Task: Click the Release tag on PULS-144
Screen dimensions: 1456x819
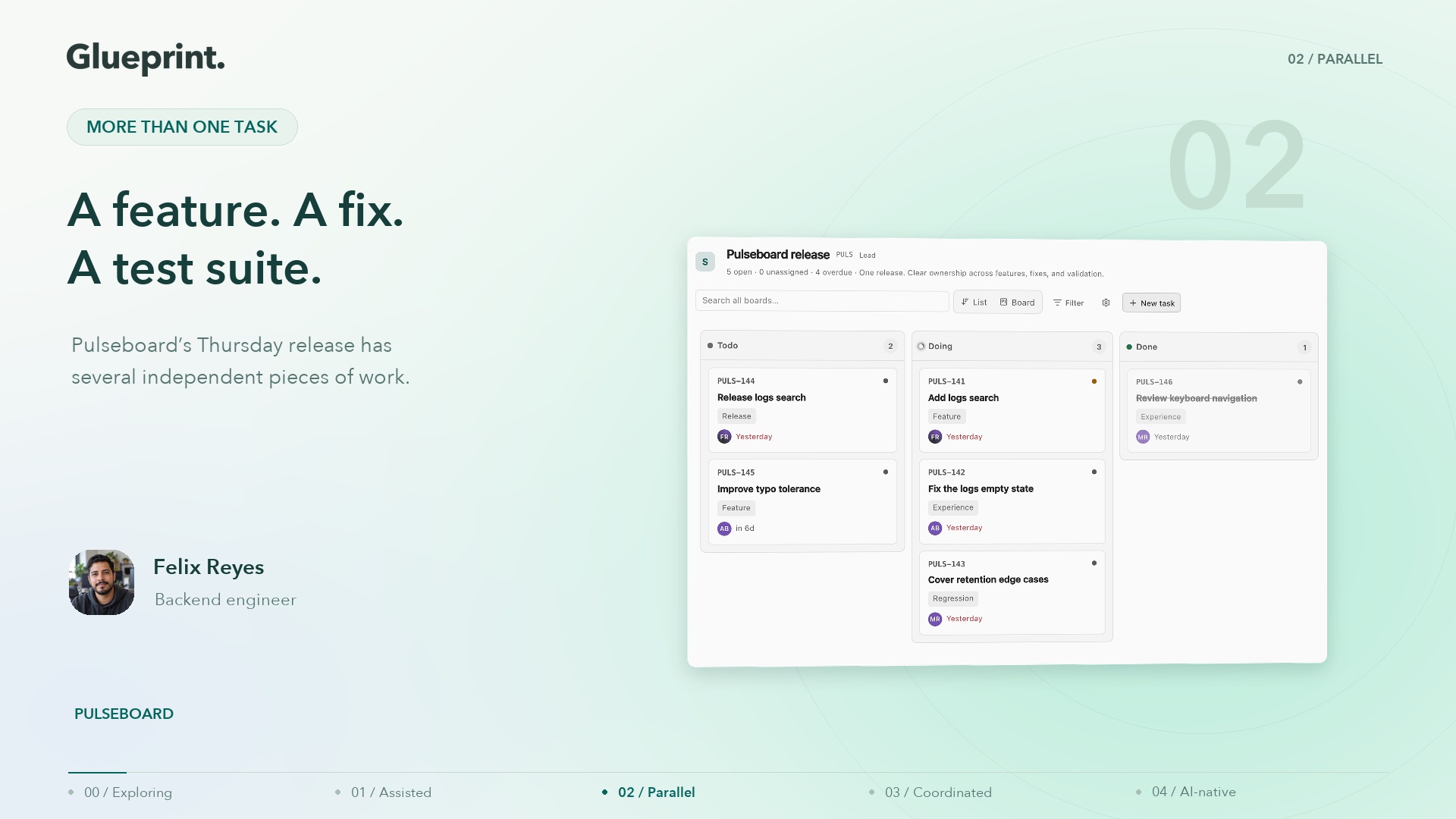Action: pyautogui.click(x=736, y=416)
